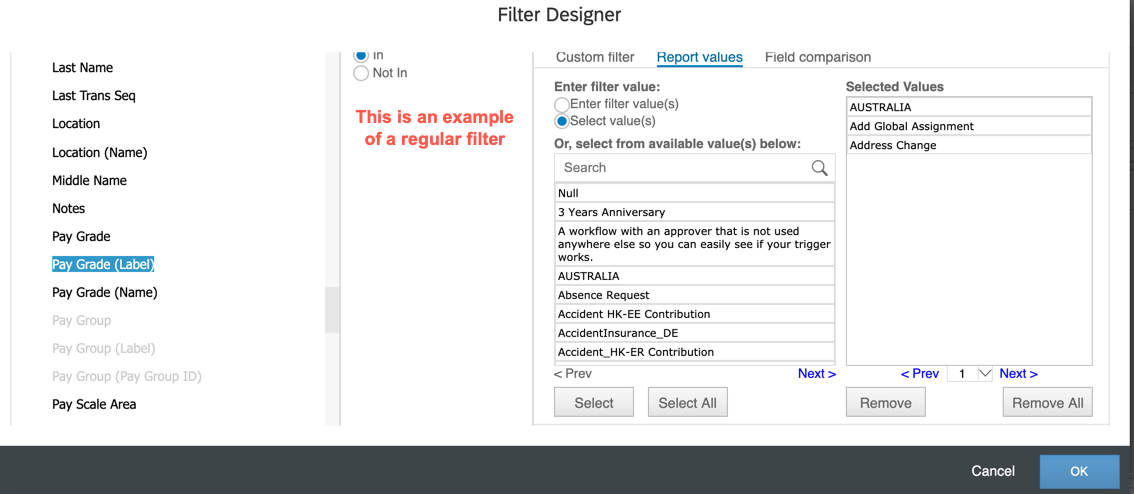
Task: Click the search magnifier icon
Action: pyautogui.click(x=819, y=168)
